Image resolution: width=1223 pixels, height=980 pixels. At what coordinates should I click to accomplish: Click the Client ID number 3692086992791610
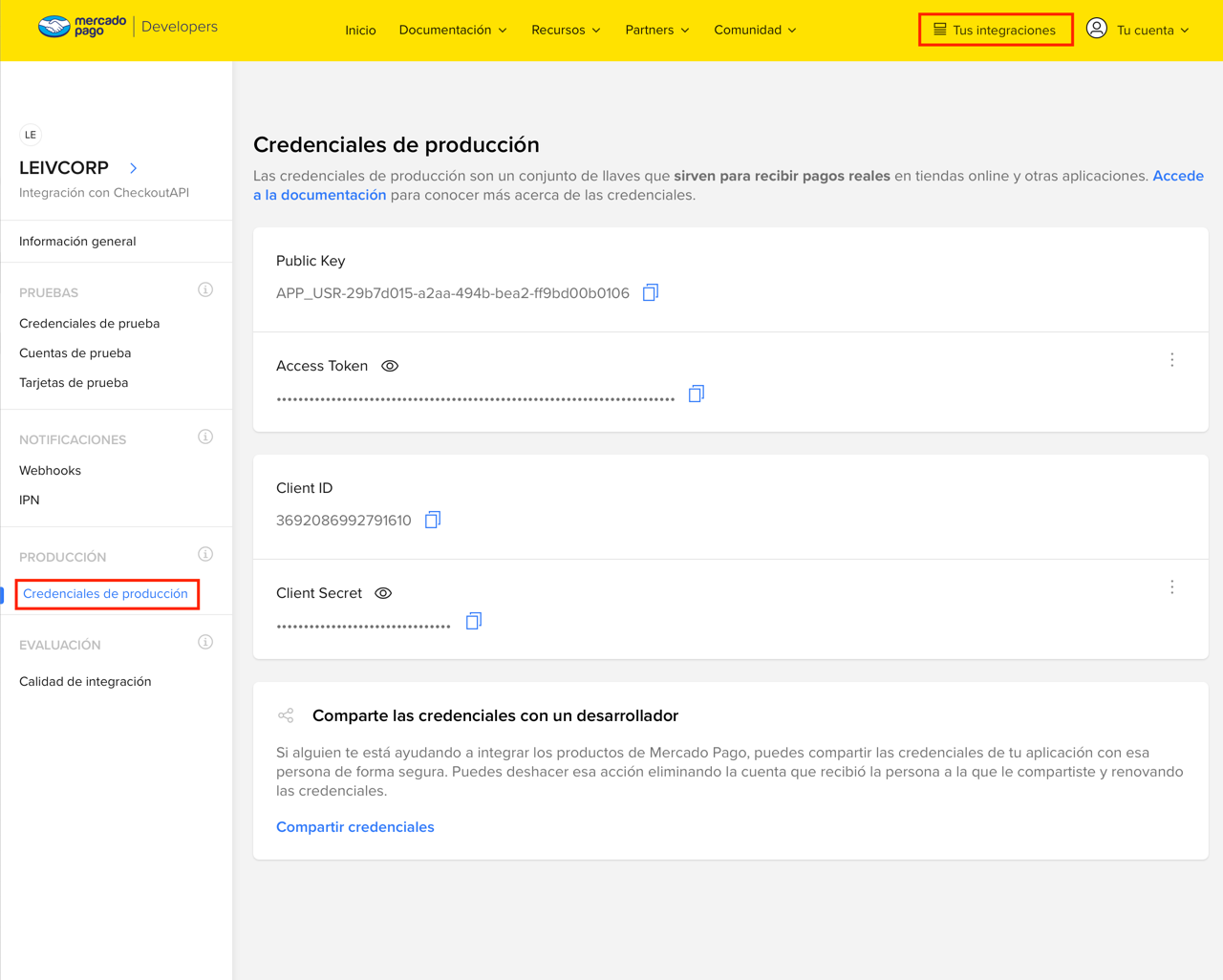344,521
